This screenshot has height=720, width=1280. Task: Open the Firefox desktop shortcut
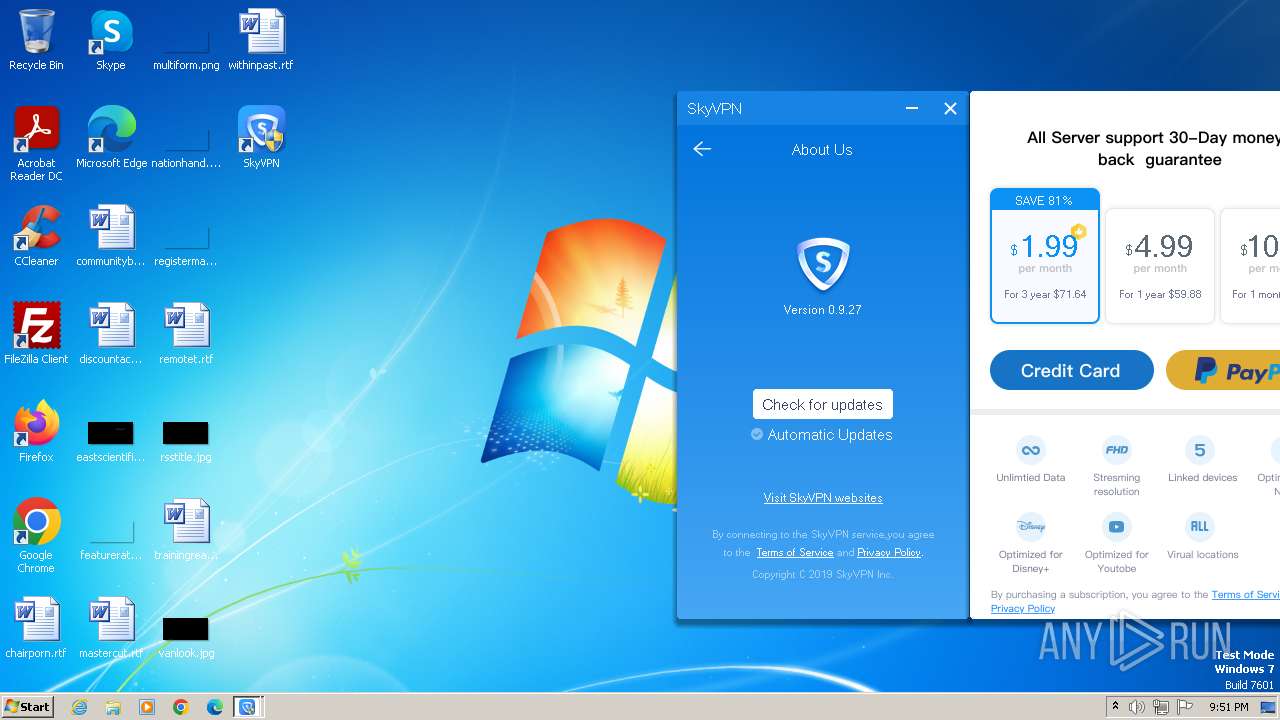point(36,432)
